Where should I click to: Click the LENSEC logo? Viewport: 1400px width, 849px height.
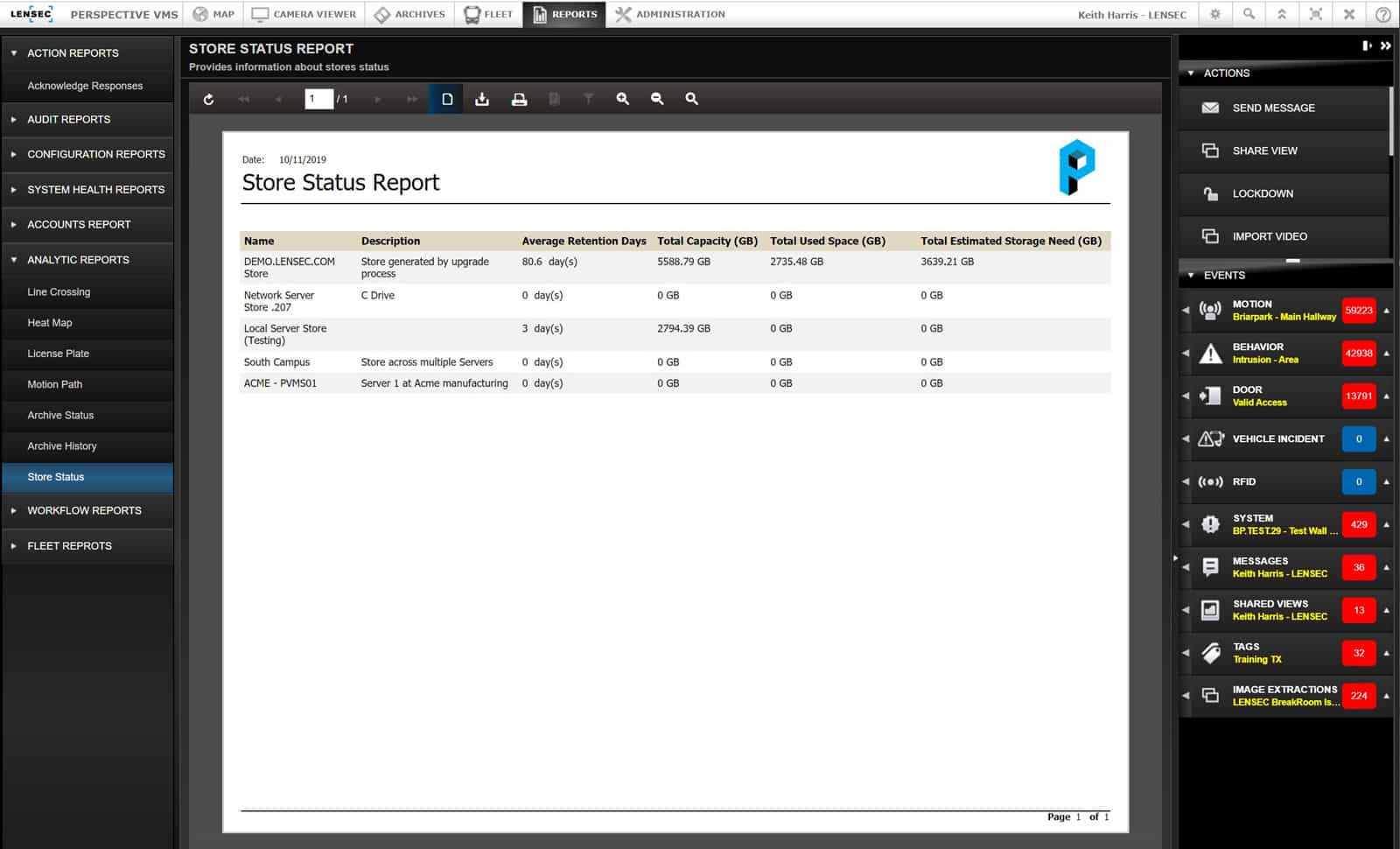point(31,14)
